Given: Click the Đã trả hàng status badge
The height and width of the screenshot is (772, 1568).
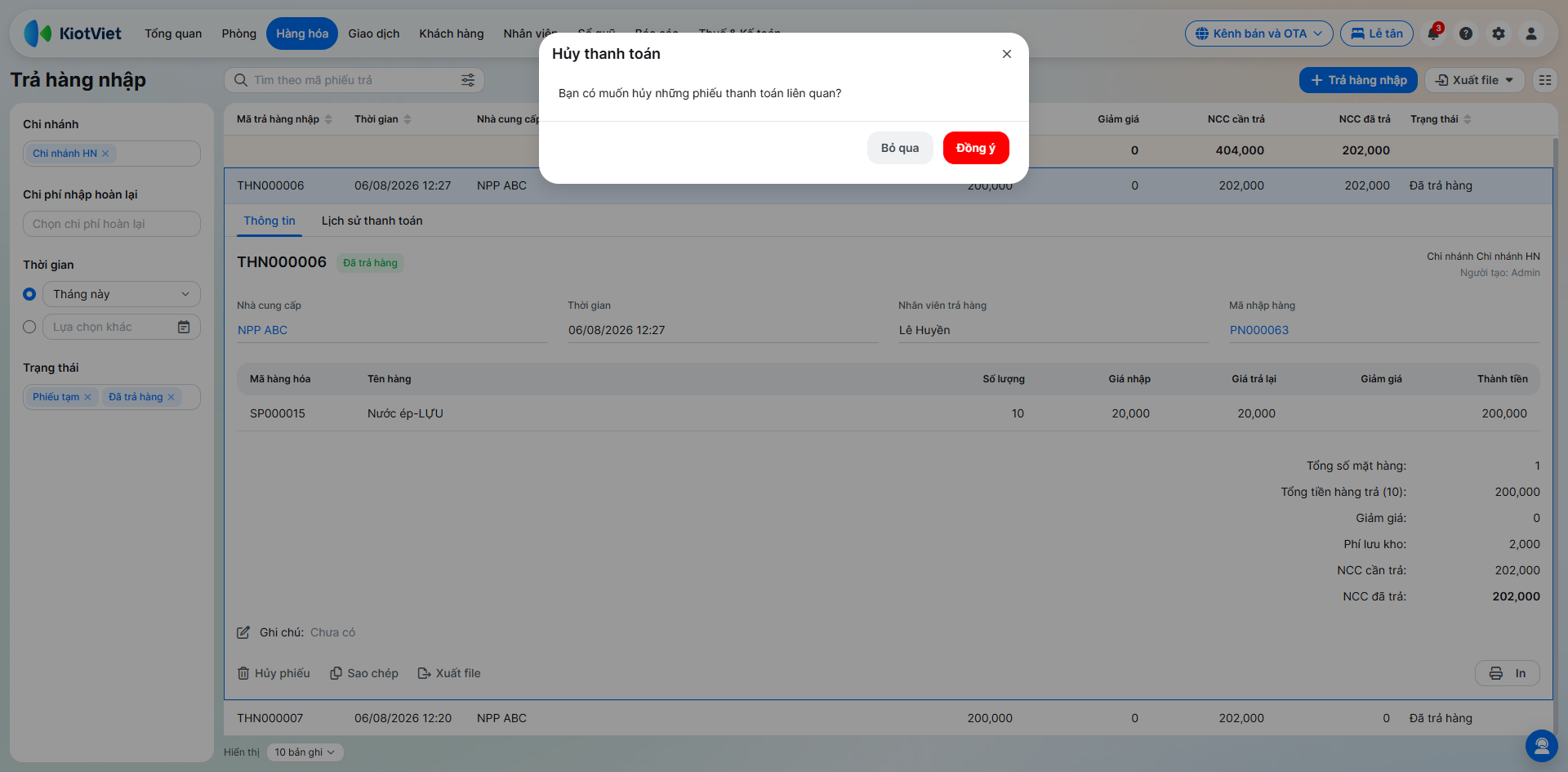Looking at the screenshot, I should pos(370,263).
